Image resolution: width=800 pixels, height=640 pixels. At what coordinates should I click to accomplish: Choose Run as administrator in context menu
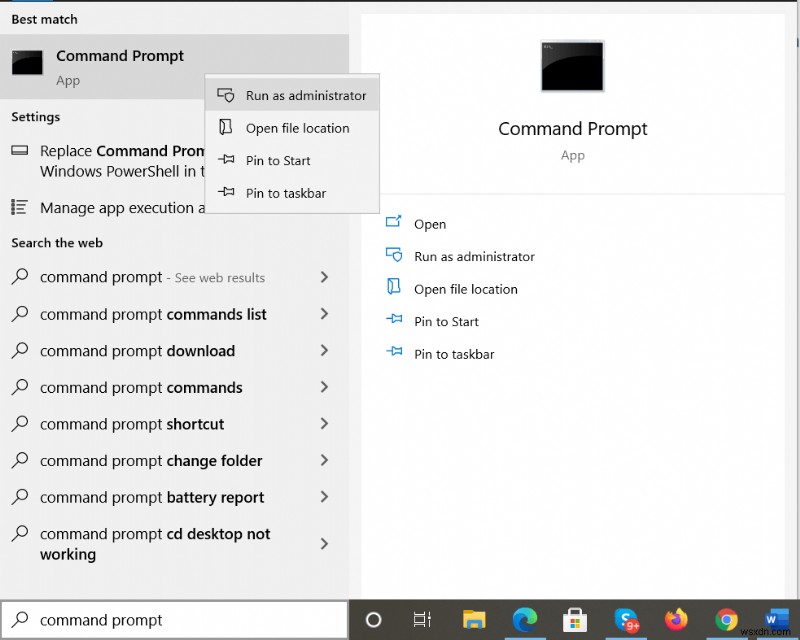pyautogui.click(x=305, y=96)
